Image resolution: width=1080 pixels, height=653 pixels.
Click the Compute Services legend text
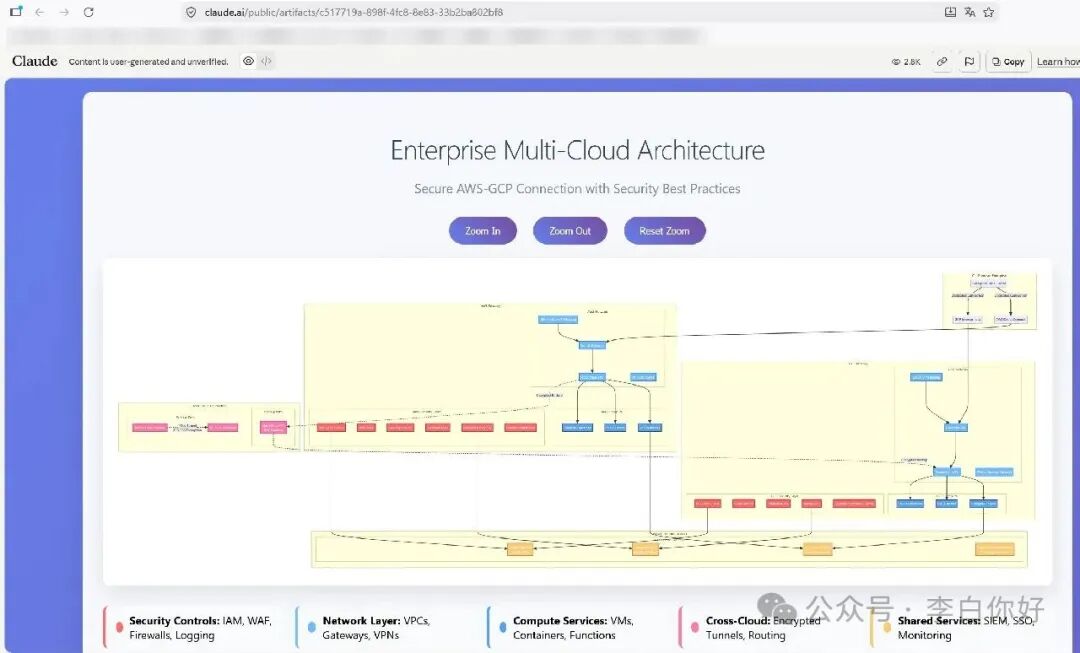click(x=573, y=628)
